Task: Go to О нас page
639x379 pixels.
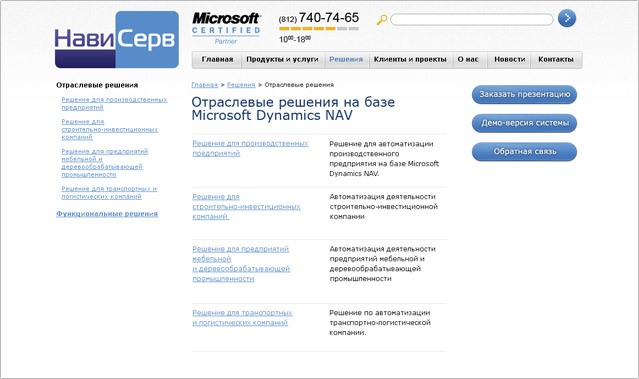Action: pos(468,59)
